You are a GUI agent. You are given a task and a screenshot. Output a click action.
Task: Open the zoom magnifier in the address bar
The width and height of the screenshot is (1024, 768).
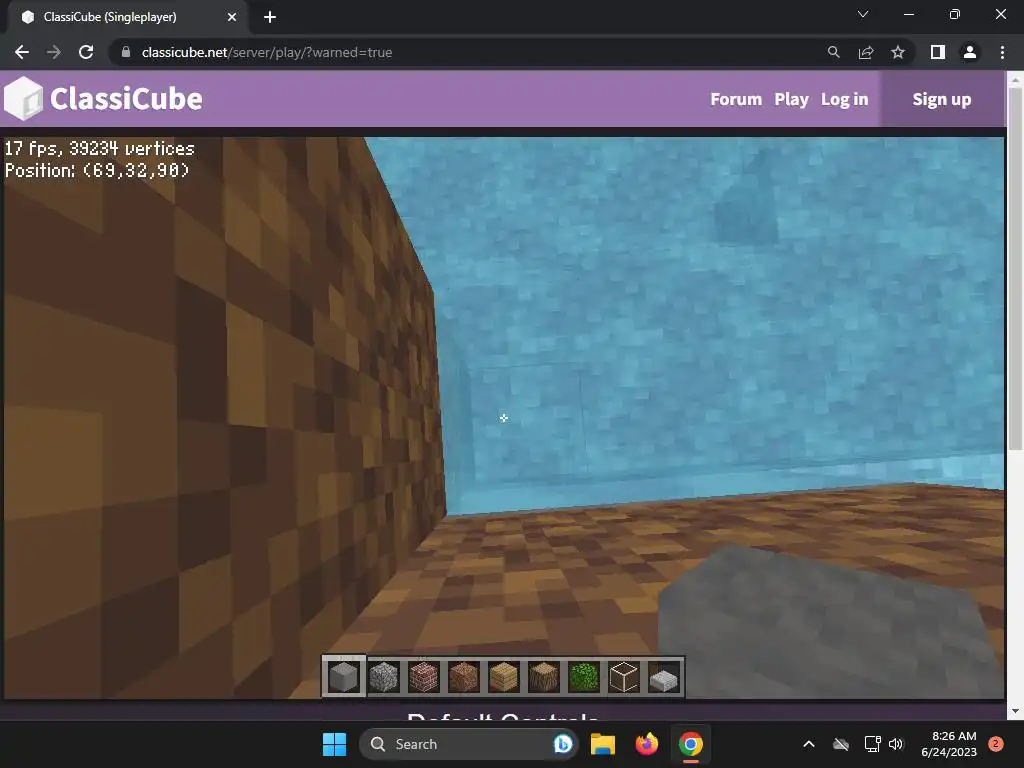(833, 52)
